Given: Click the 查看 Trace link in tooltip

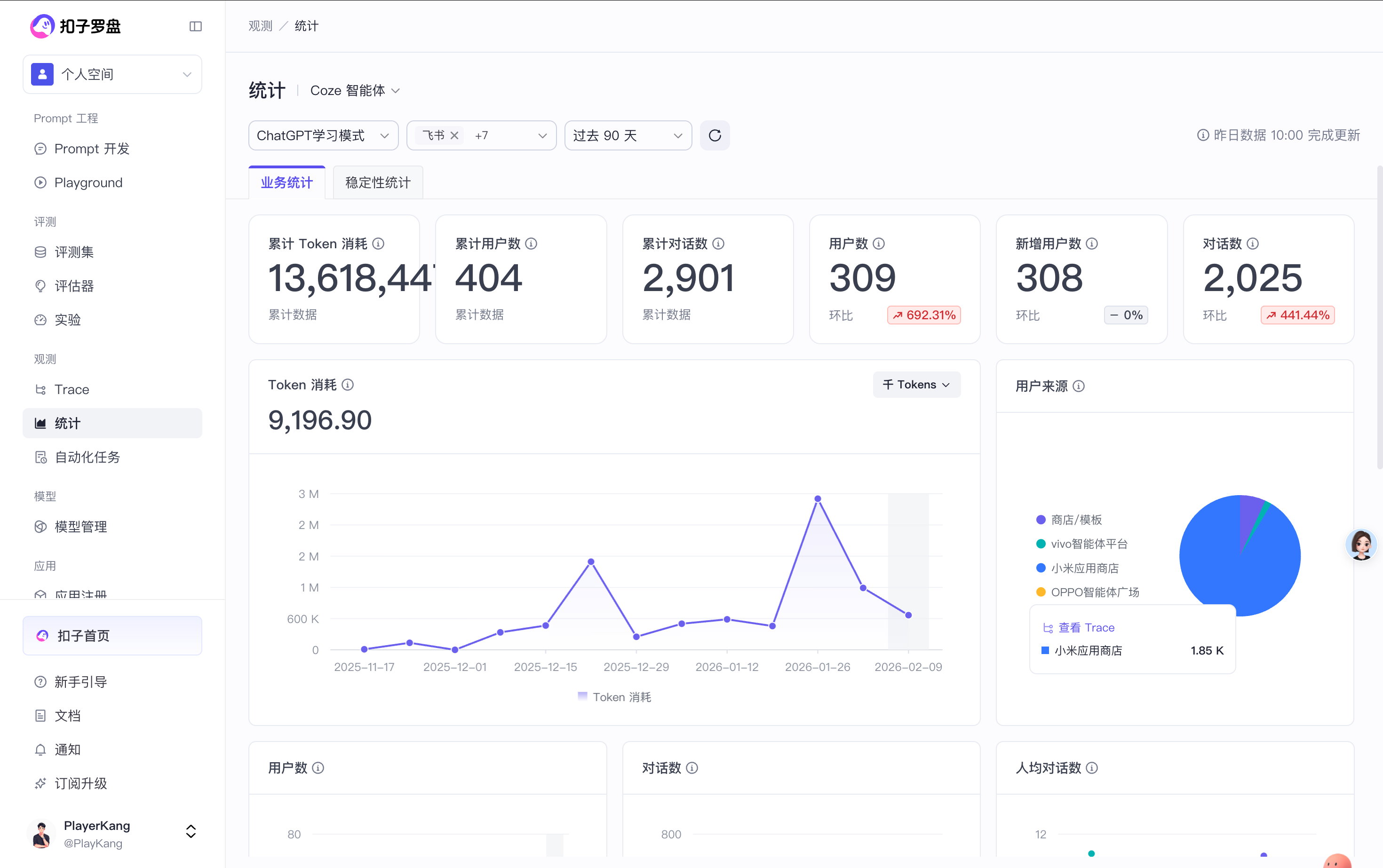Looking at the screenshot, I should [x=1086, y=627].
